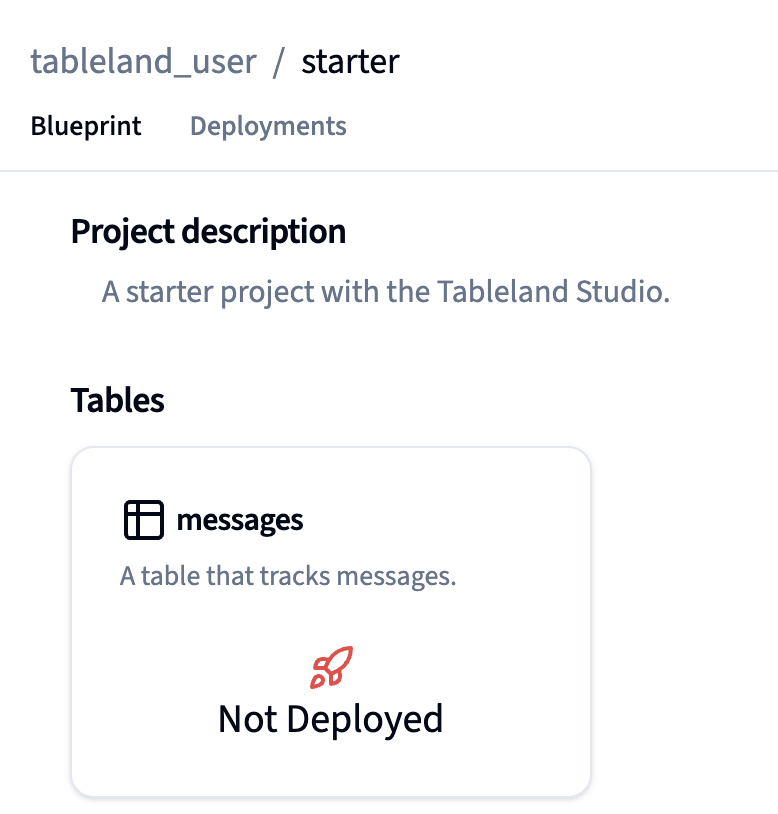Click the slash separator in the breadcrumb
The width and height of the screenshot is (778, 814).
pos(280,62)
